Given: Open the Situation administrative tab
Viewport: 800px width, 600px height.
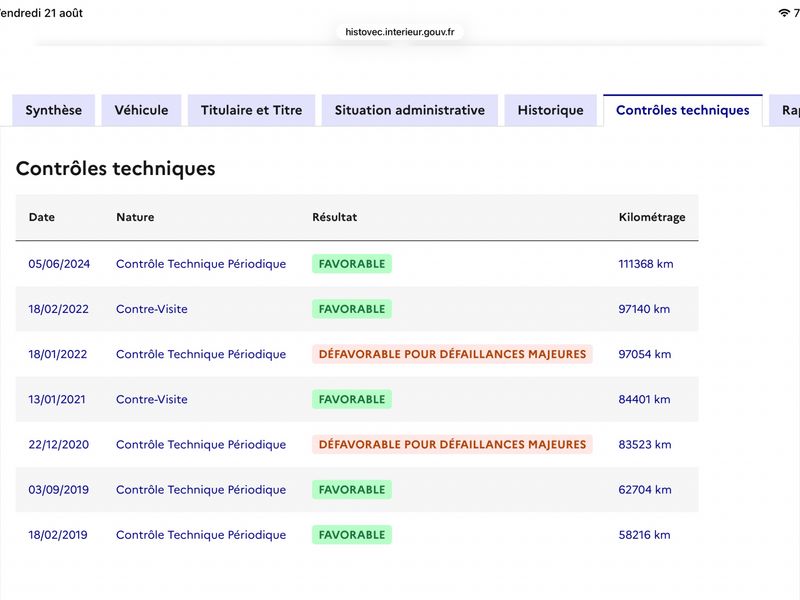Looking at the screenshot, I should pos(410,110).
